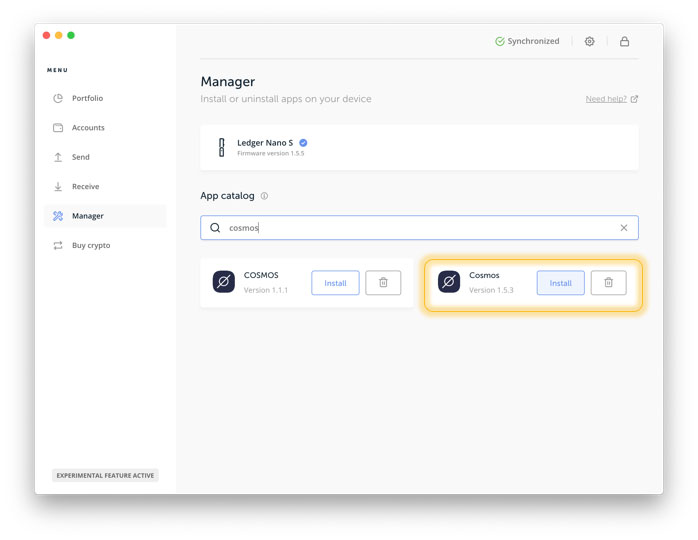Click the Accounts wallet icon
The image size is (698, 540).
(x=58, y=128)
